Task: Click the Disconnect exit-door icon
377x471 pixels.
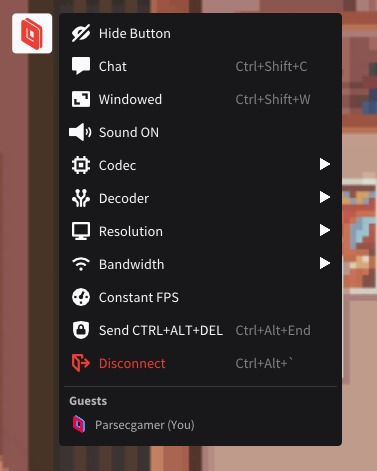Action: click(x=81, y=363)
